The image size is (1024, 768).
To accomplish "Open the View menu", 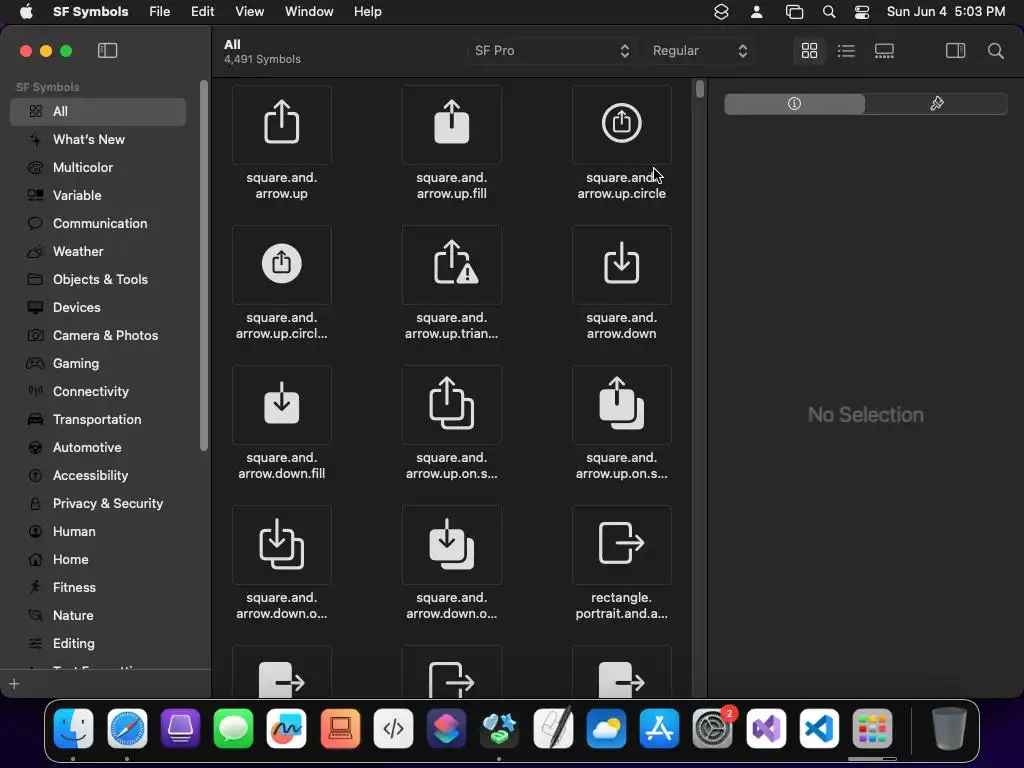I will 249,12.
